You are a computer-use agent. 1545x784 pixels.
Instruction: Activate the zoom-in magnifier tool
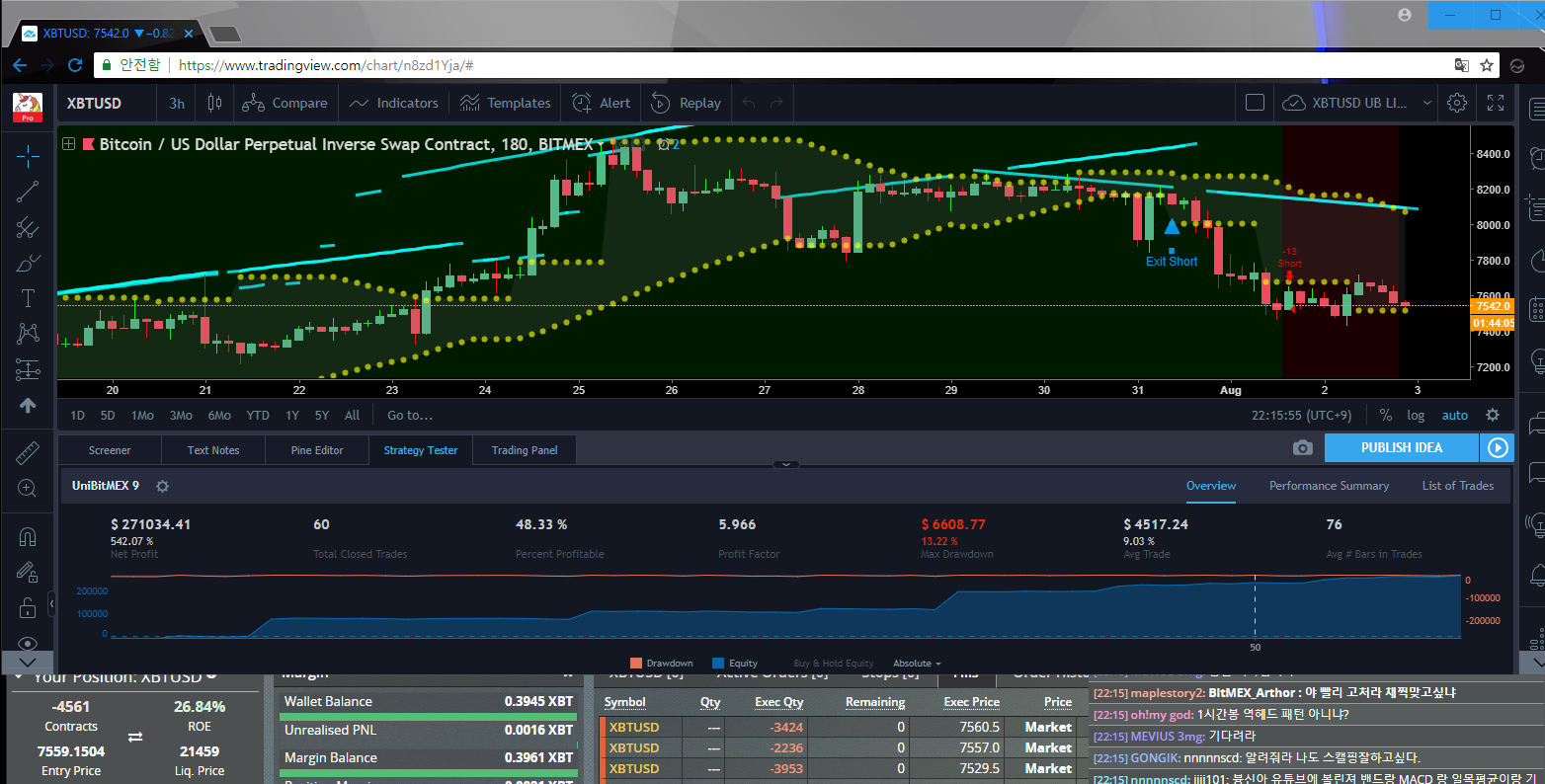pos(28,489)
